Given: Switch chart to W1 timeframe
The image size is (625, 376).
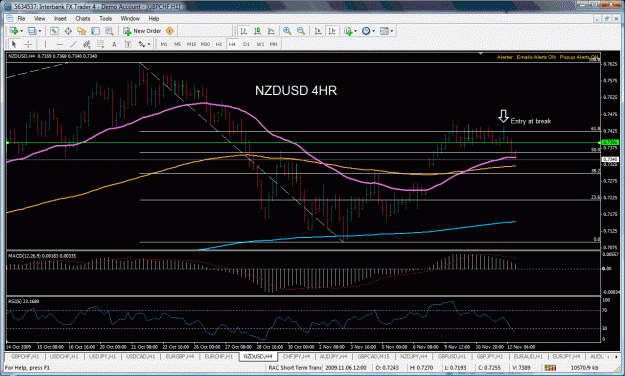Looking at the screenshot, I should (260, 44).
